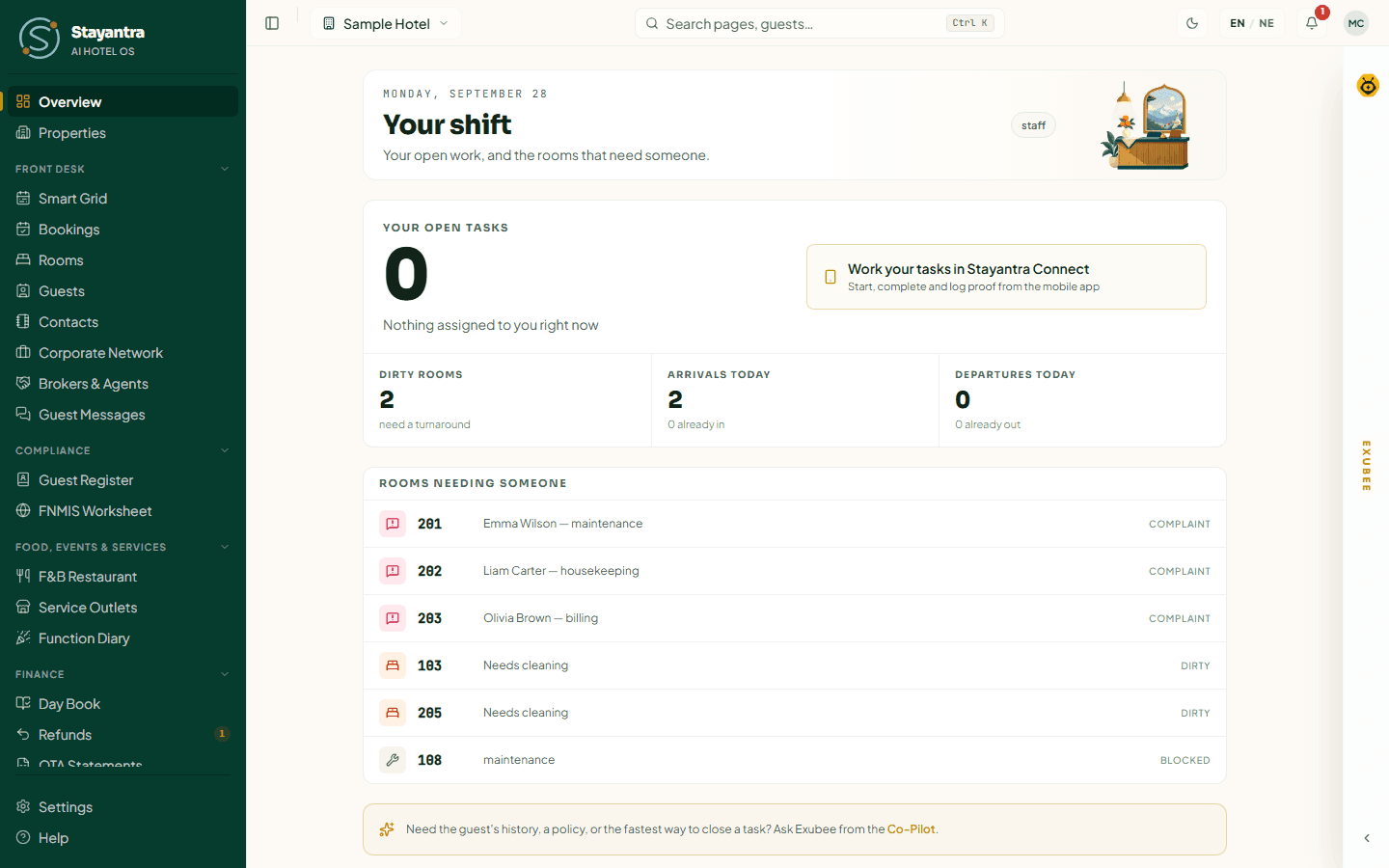The width and height of the screenshot is (1389, 868).
Task: Click the Stayantra logo
Action: (x=40, y=39)
